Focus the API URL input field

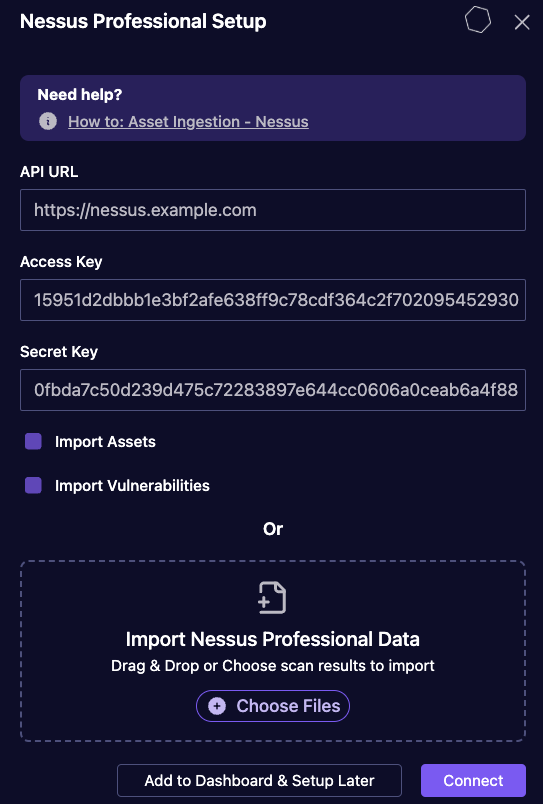273,210
